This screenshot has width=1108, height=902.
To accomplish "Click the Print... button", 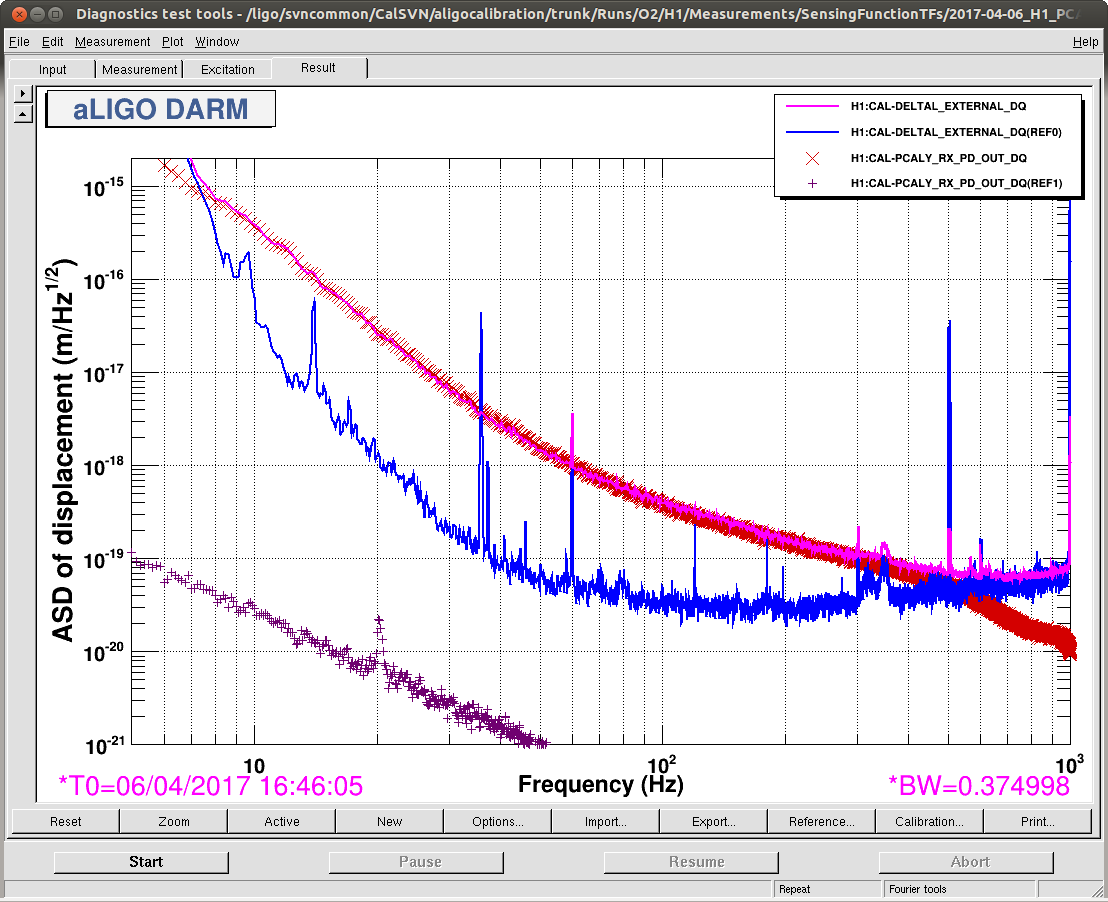I will coord(1037,821).
